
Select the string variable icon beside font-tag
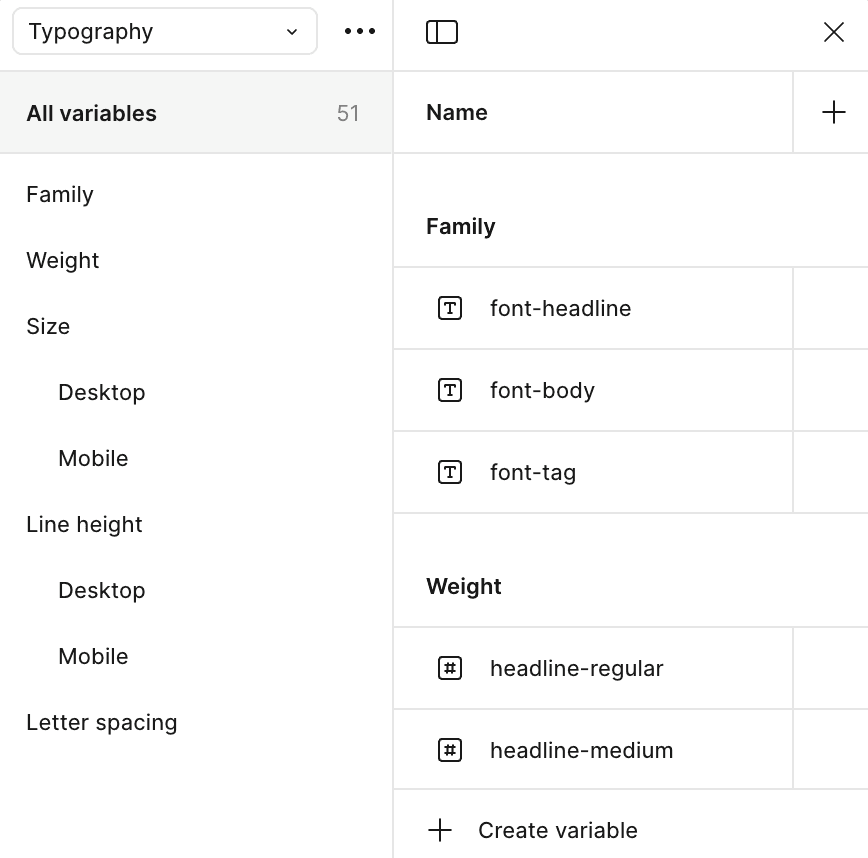pyautogui.click(x=450, y=472)
